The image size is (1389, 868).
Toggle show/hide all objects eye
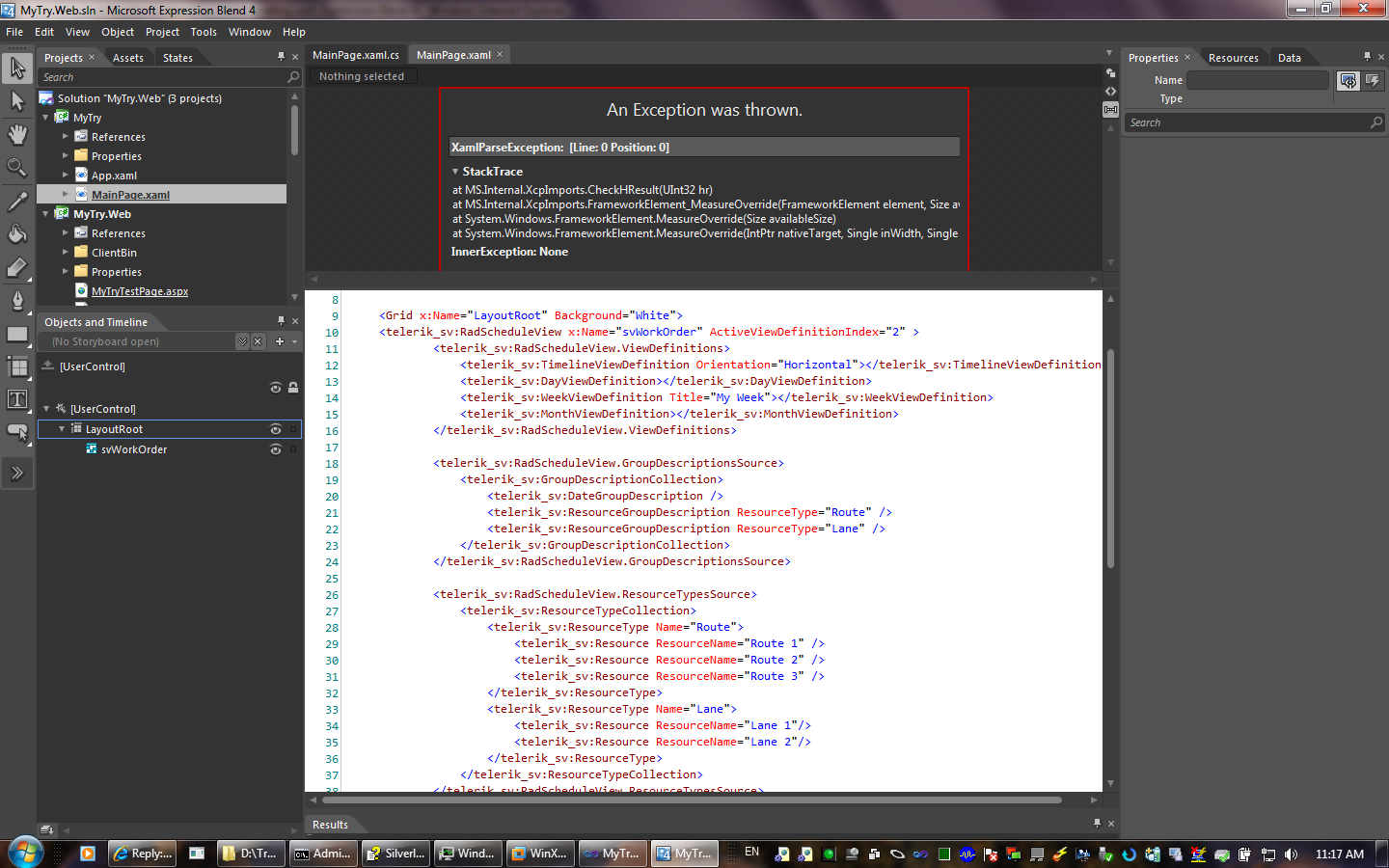[276, 388]
